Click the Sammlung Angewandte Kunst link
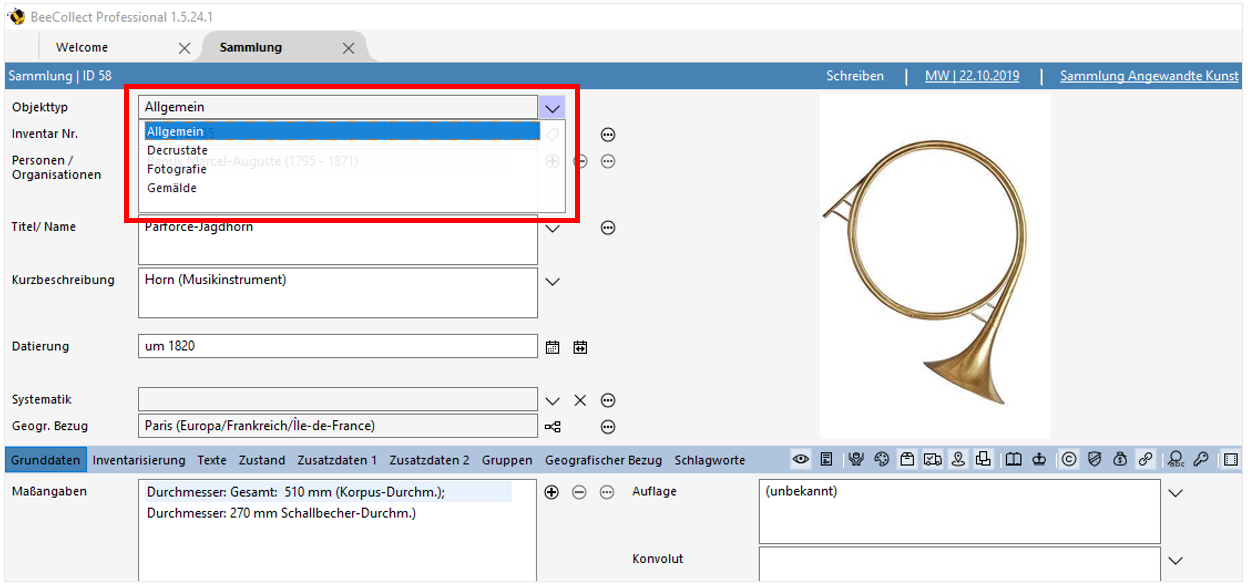Image resolution: width=1248 pixels, height=587 pixels. (x=1149, y=76)
